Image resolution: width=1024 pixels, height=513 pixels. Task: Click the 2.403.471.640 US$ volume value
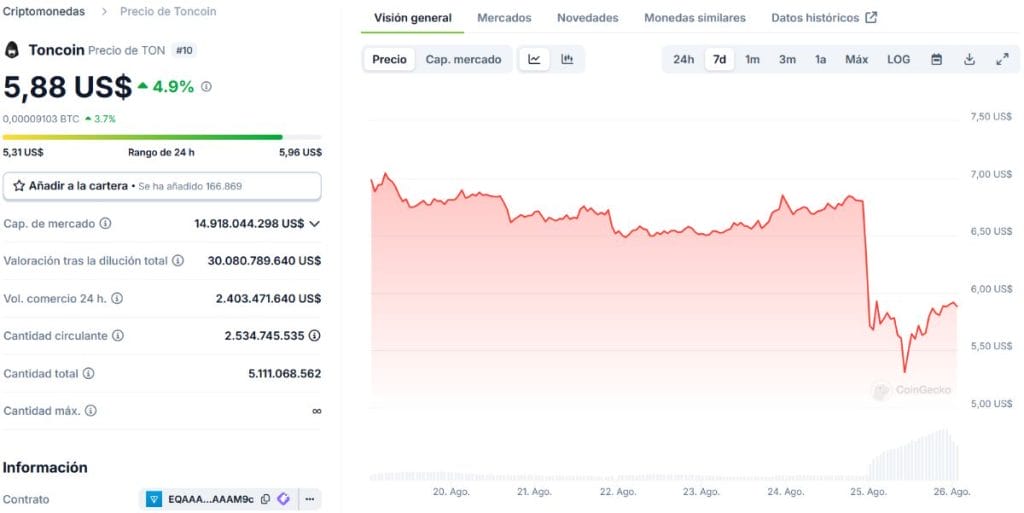(x=268, y=298)
